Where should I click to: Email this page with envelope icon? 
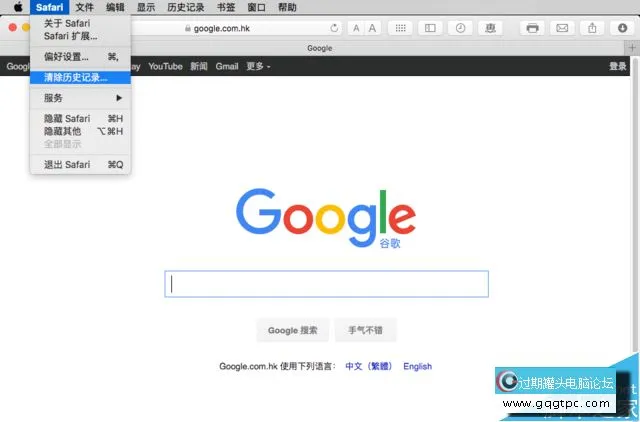(x=562, y=28)
